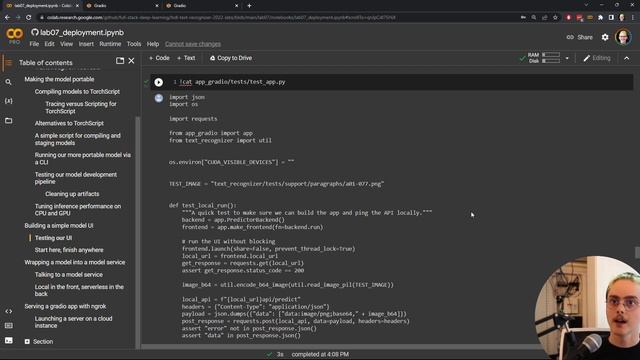Image resolution: width=640 pixels, height=360 pixels.
Task: Go to Testing our model development pipeline
Action: pos(76,178)
